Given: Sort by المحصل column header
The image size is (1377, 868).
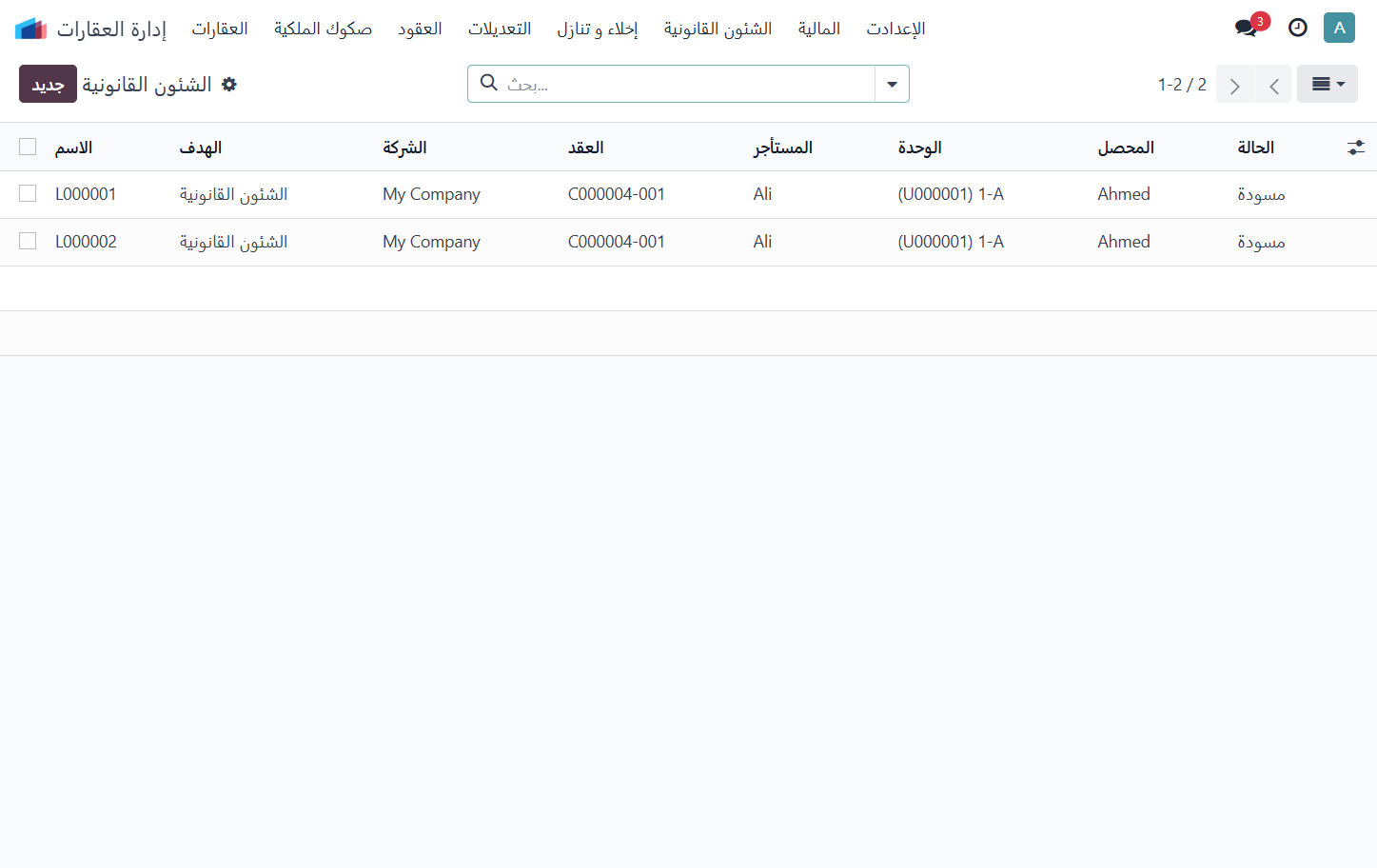Looking at the screenshot, I should pyautogui.click(x=1126, y=148).
